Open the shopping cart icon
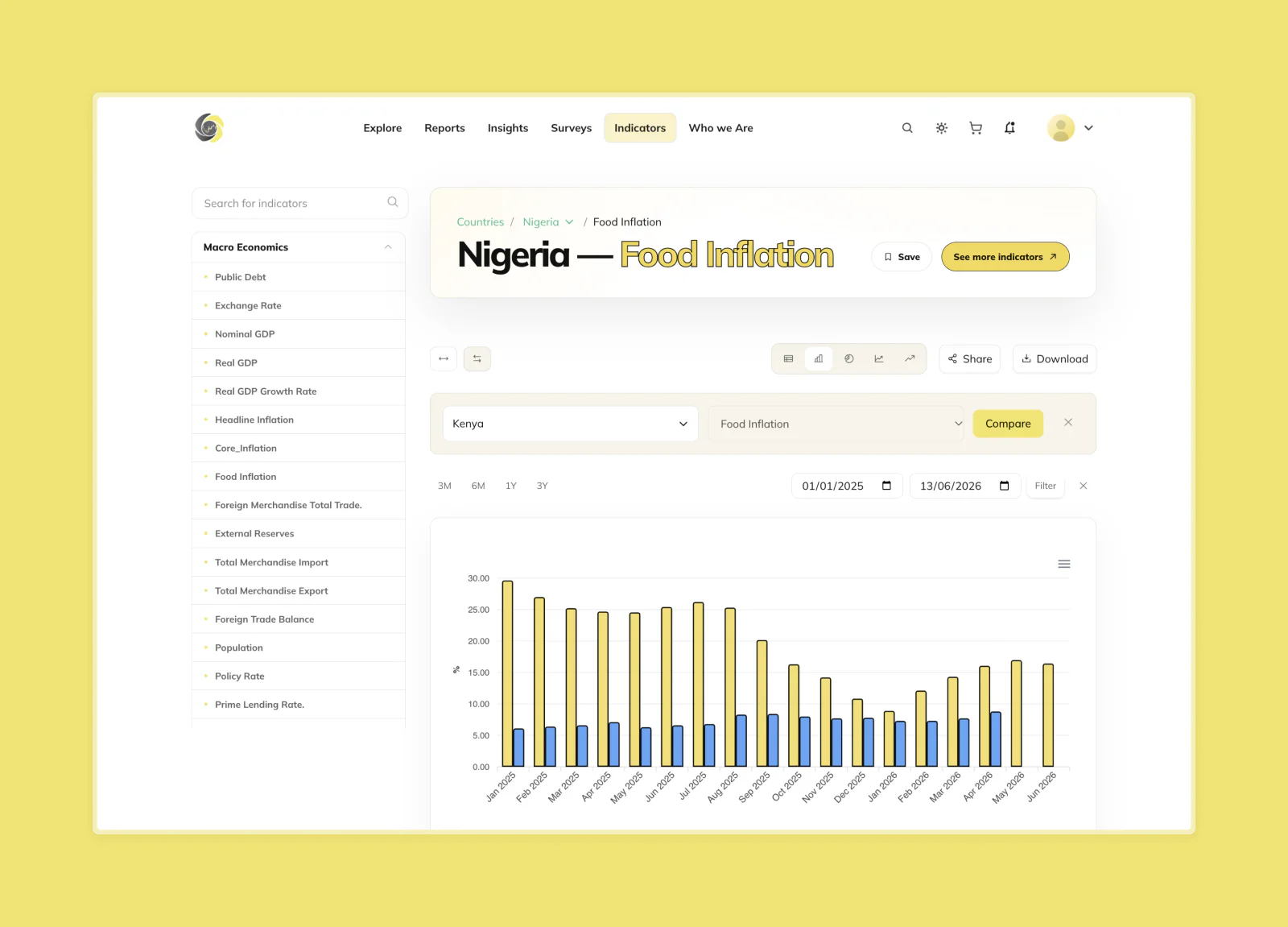Screen dimensions: 1288x927 point(976,128)
